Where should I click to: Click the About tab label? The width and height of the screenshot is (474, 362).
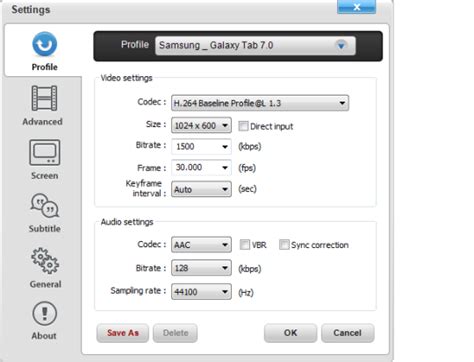click(x=44, y=336)
